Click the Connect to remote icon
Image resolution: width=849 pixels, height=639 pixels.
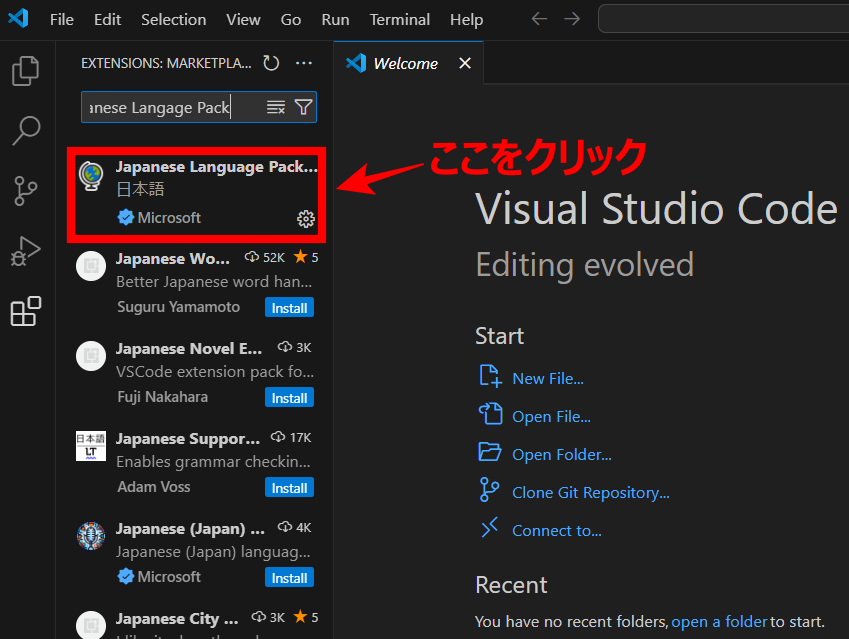pos(489,527)
